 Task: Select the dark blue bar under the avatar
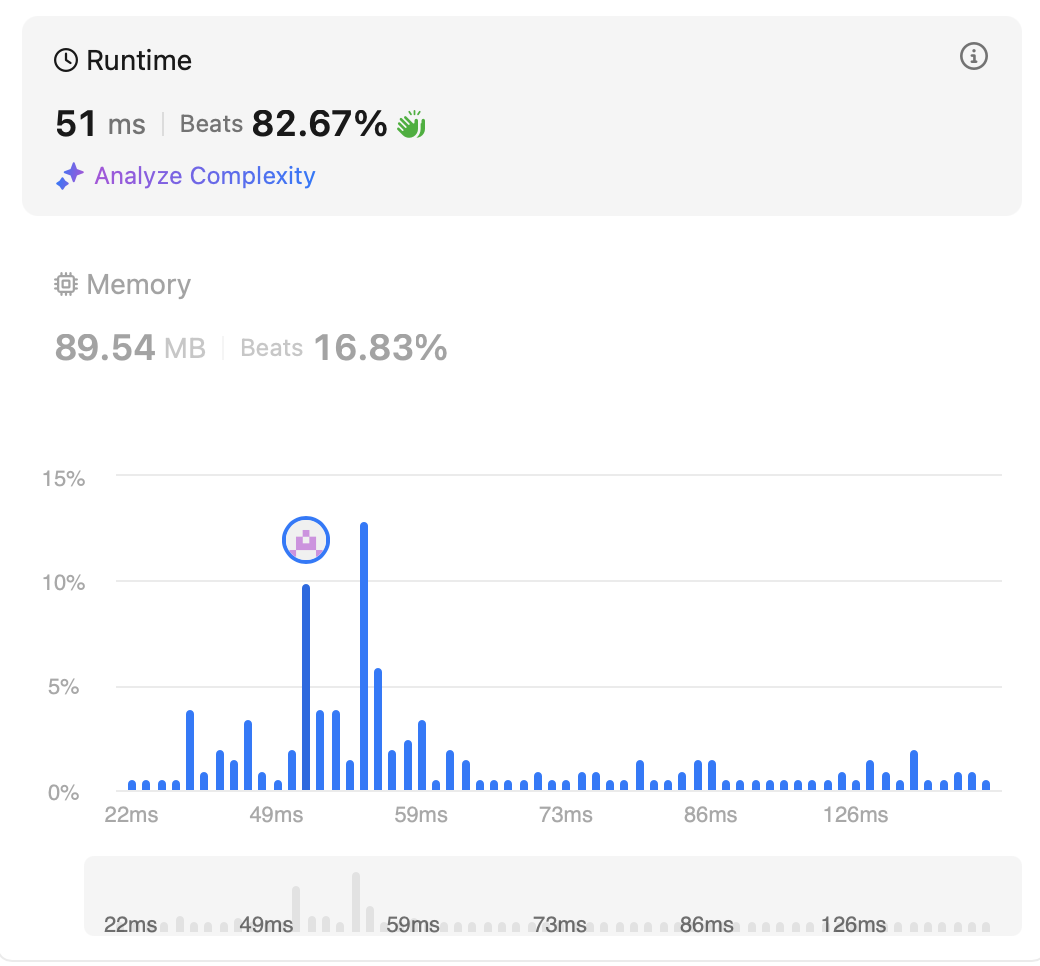coord(306,688)
